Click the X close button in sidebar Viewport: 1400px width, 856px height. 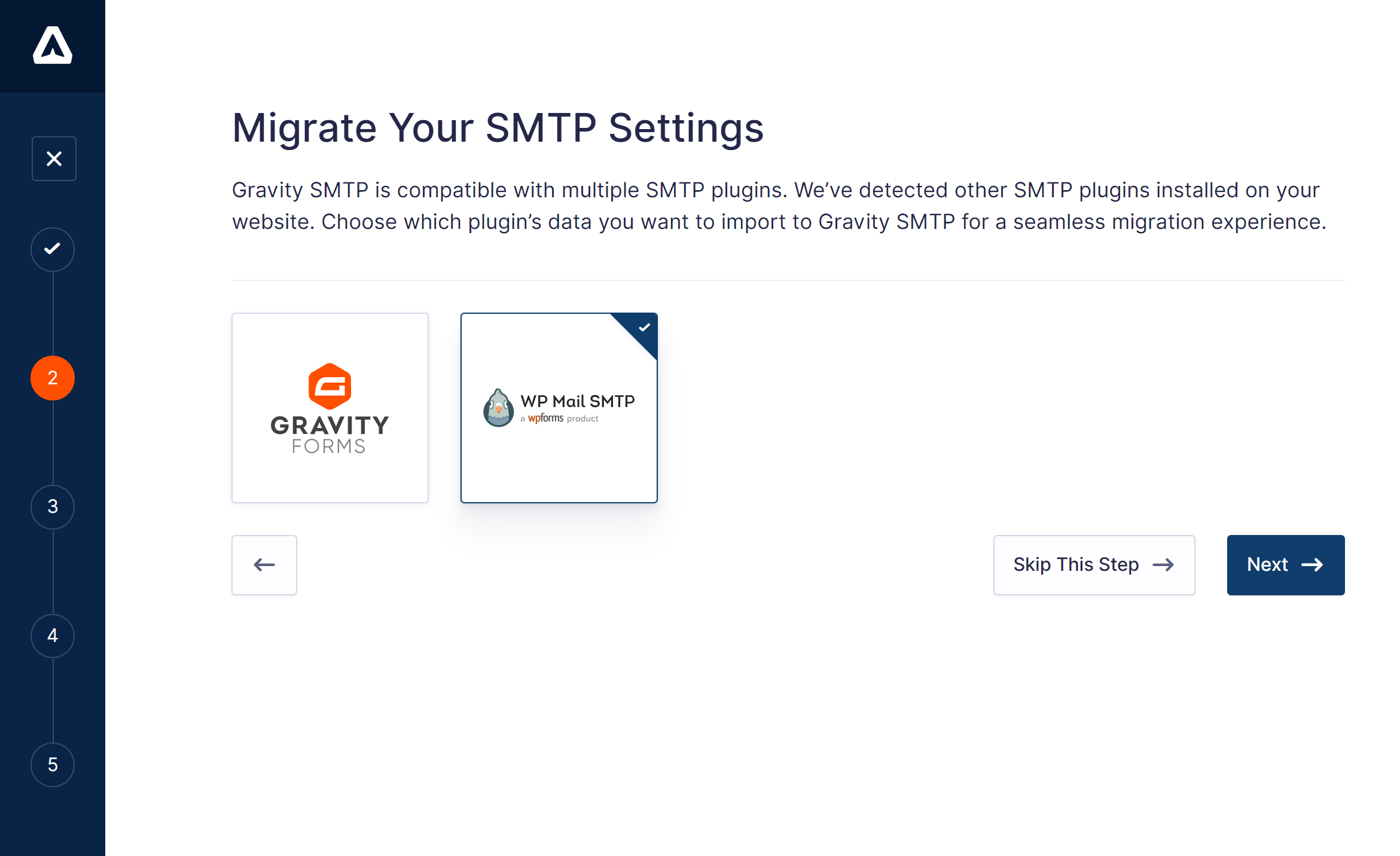[x=53, y=158]
